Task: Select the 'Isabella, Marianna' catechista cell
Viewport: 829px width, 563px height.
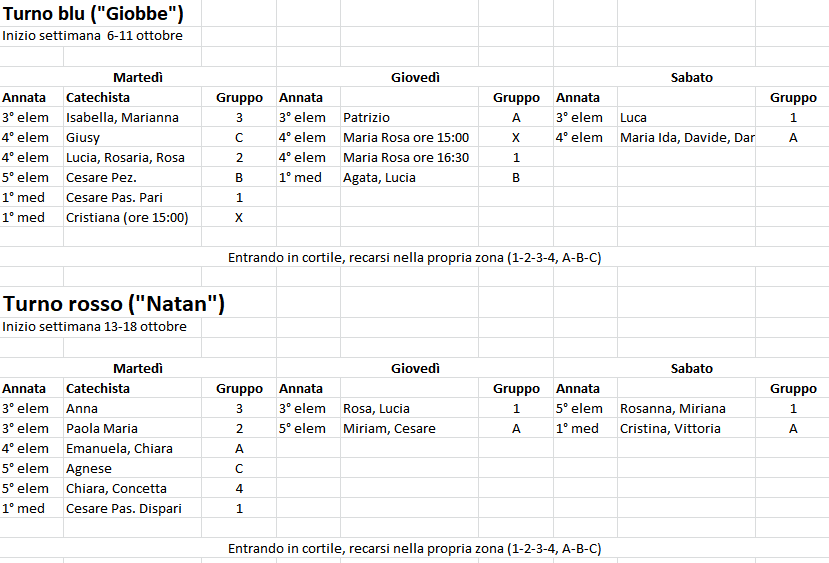Action: click(x=132, y=117)
